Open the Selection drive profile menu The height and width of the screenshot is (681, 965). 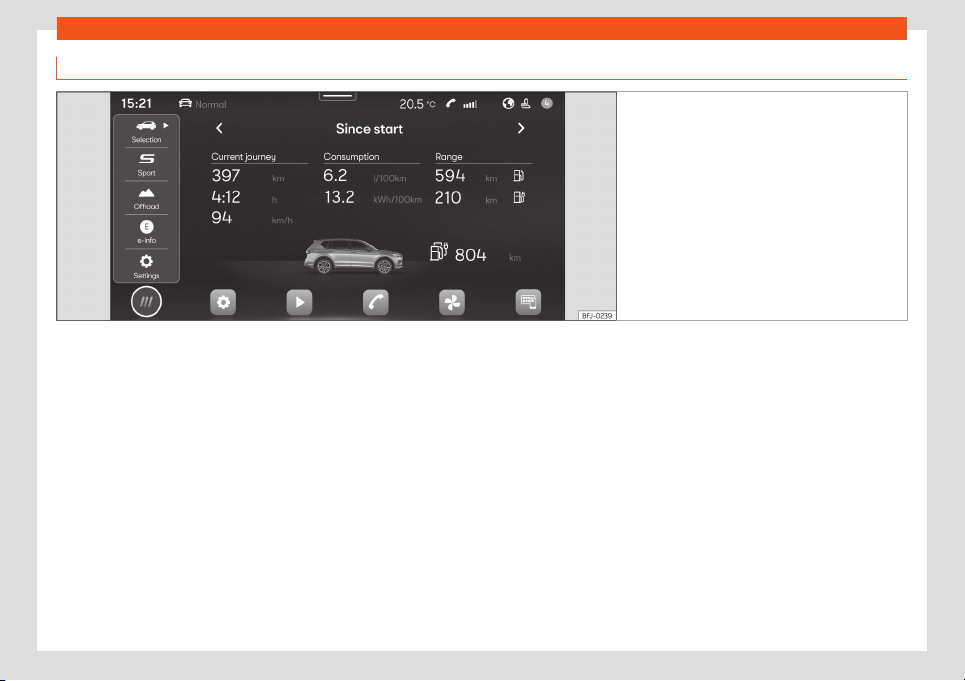146,132
